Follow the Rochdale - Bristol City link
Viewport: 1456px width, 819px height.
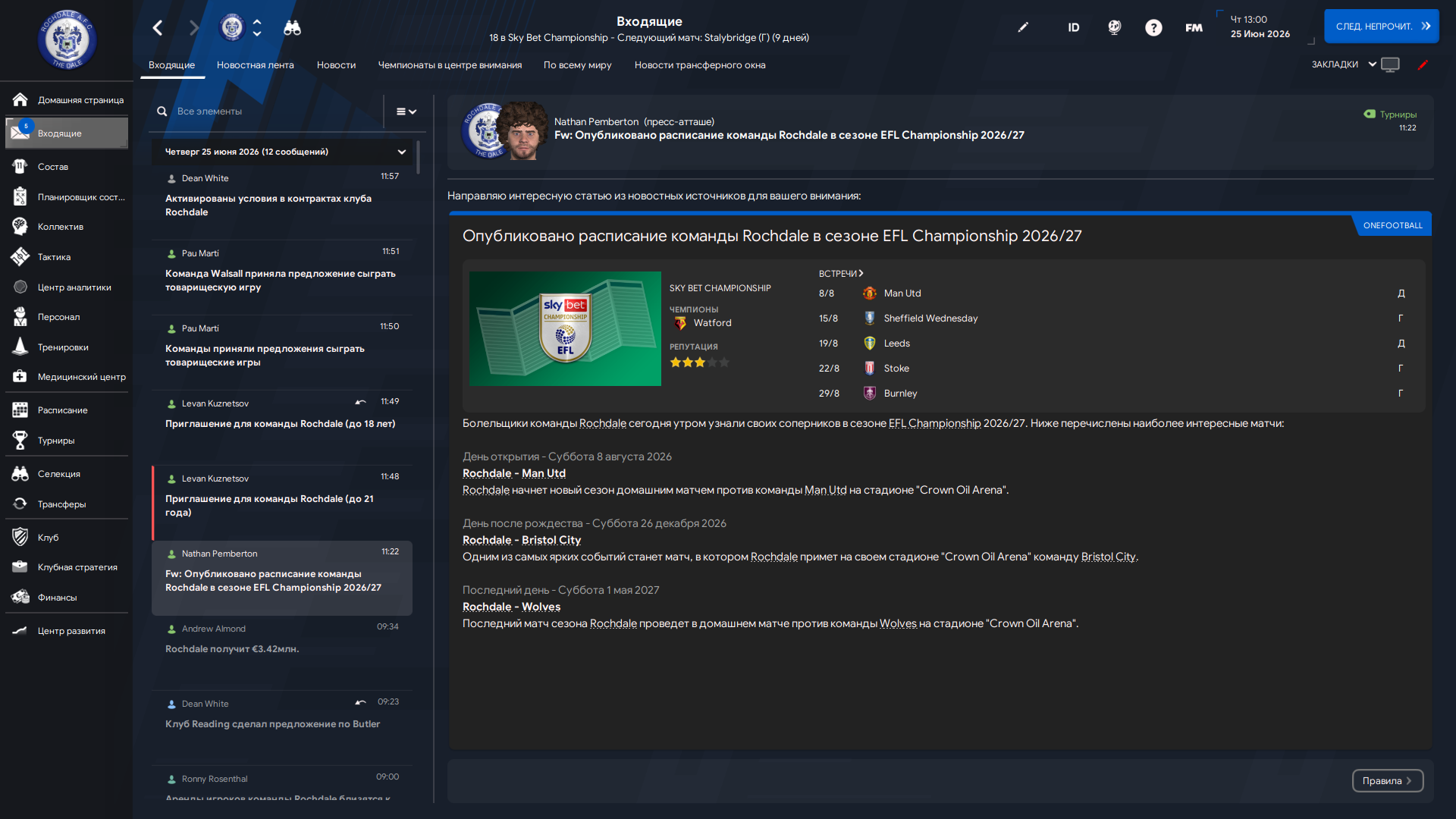point(522,540)
